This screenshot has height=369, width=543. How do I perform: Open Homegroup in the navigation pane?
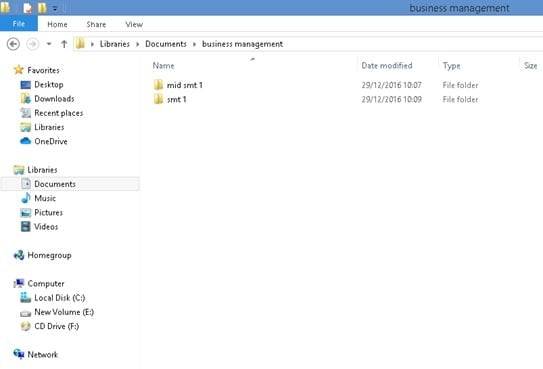[50, 255]
